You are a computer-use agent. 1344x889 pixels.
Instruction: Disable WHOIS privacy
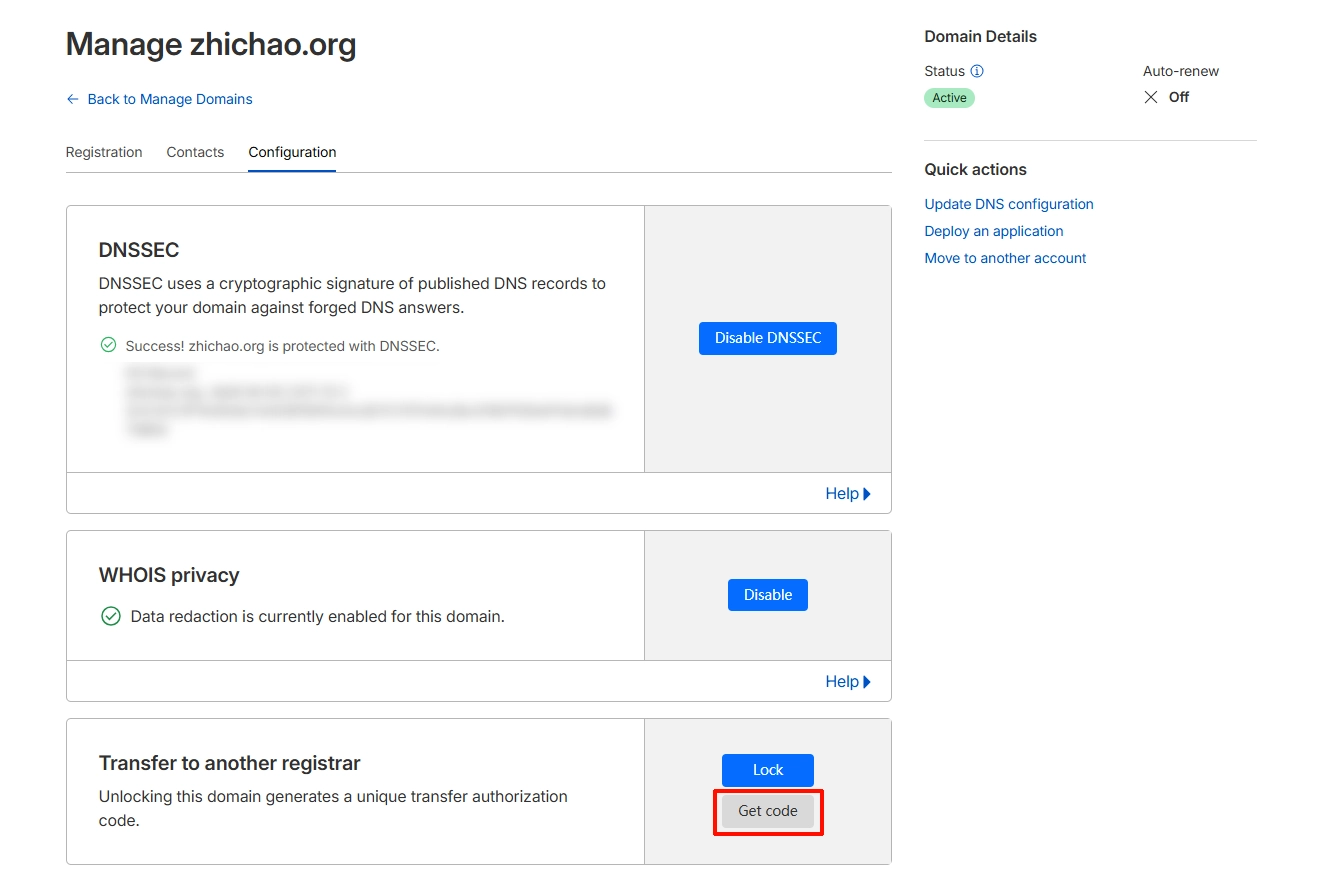coord(767,595)
